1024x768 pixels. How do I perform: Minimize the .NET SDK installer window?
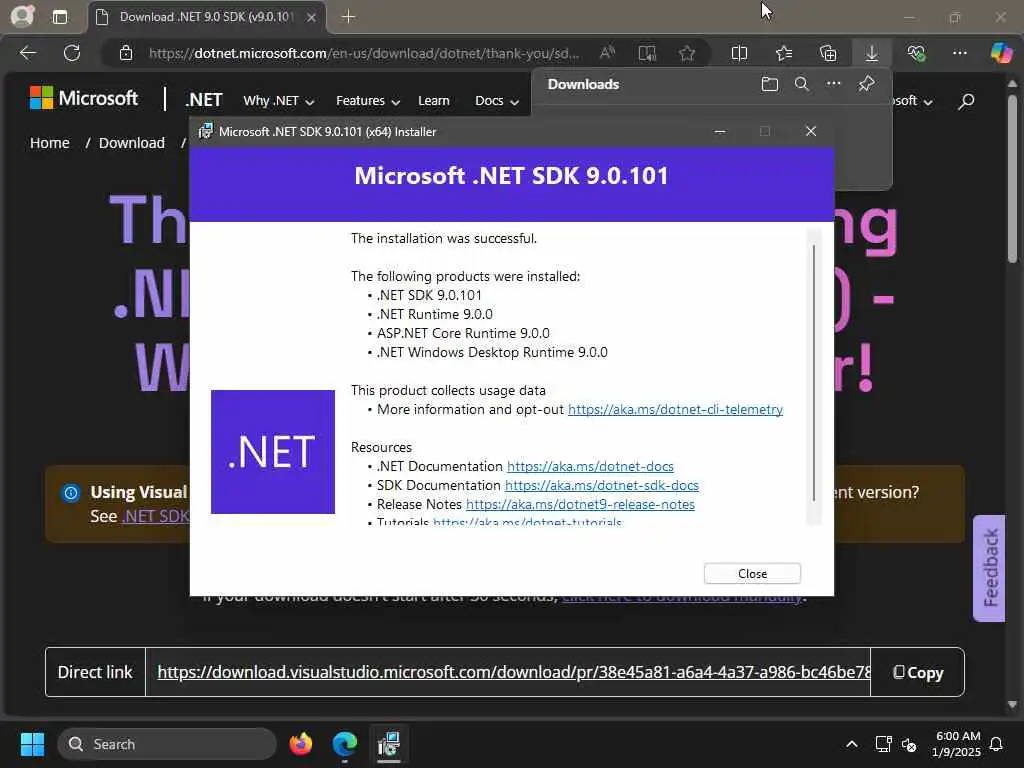(720, 131)
